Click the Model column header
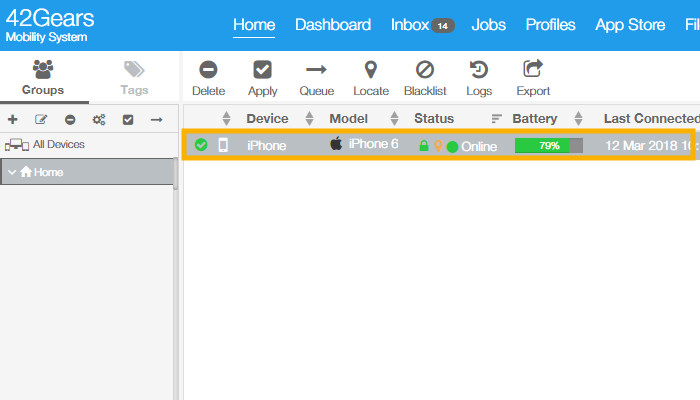 [x=349, y=118]
